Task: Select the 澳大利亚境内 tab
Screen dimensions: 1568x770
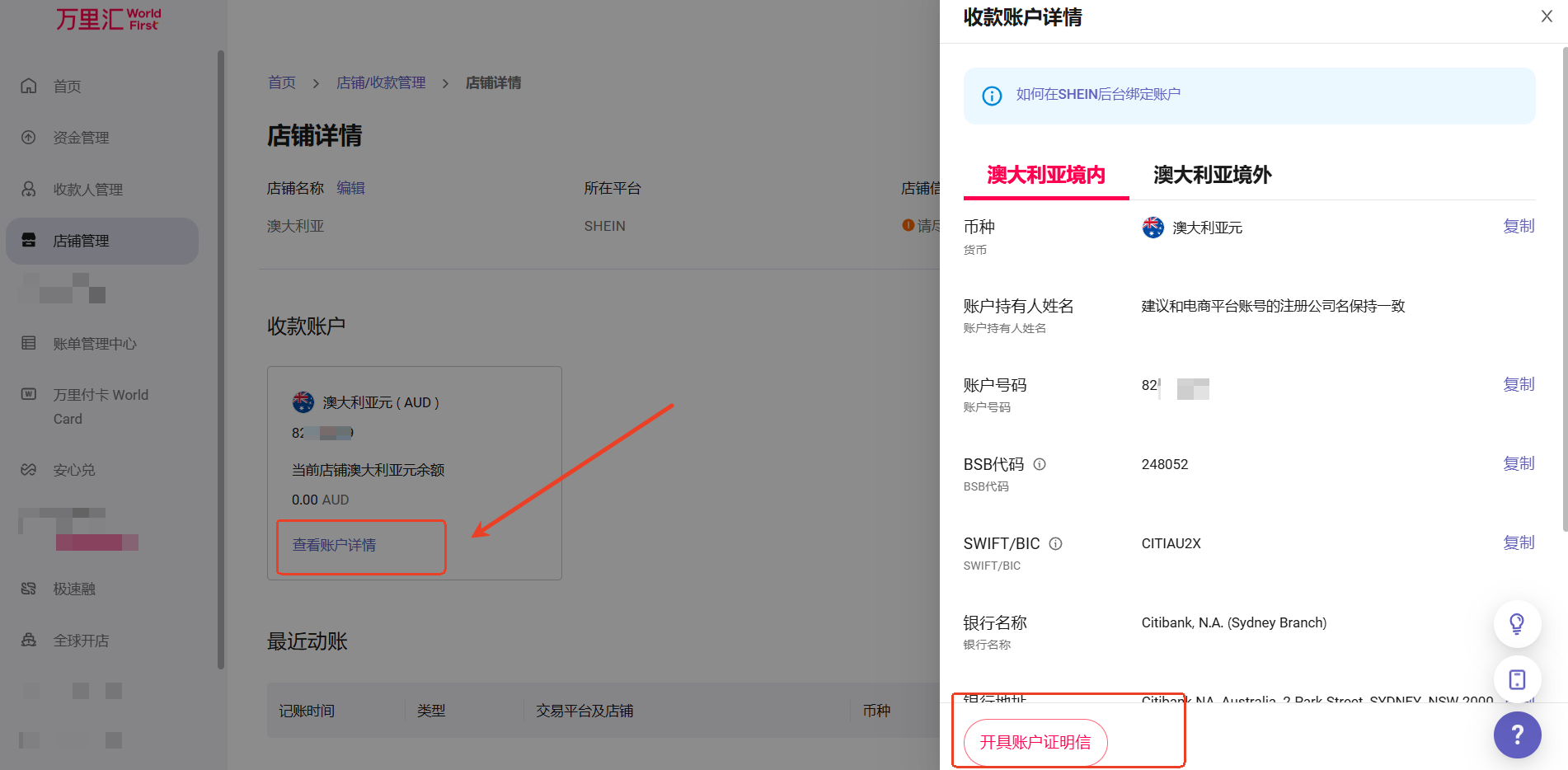Action: point(1045,175)
